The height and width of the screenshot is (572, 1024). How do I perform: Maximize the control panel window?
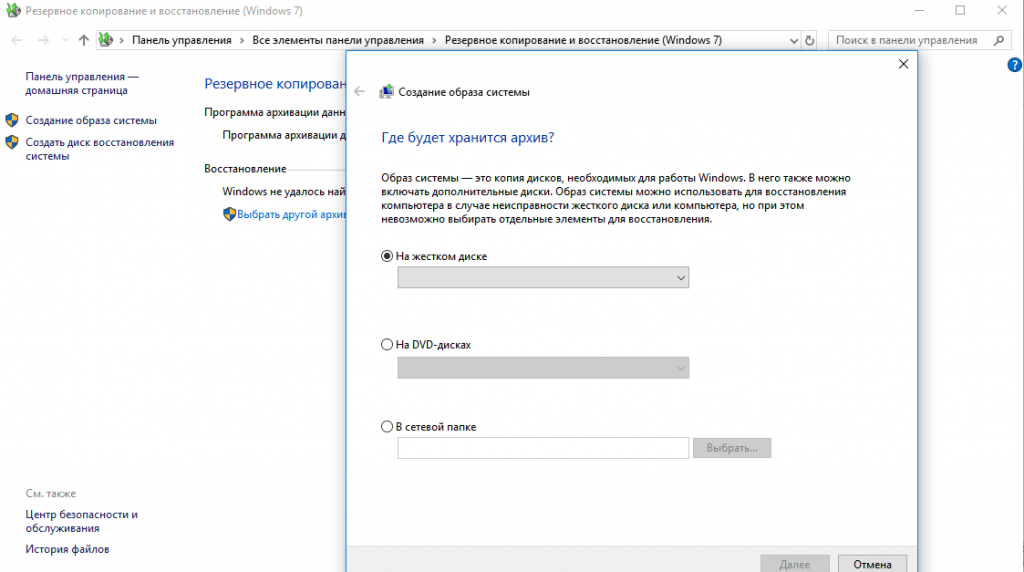pos(960,10)
